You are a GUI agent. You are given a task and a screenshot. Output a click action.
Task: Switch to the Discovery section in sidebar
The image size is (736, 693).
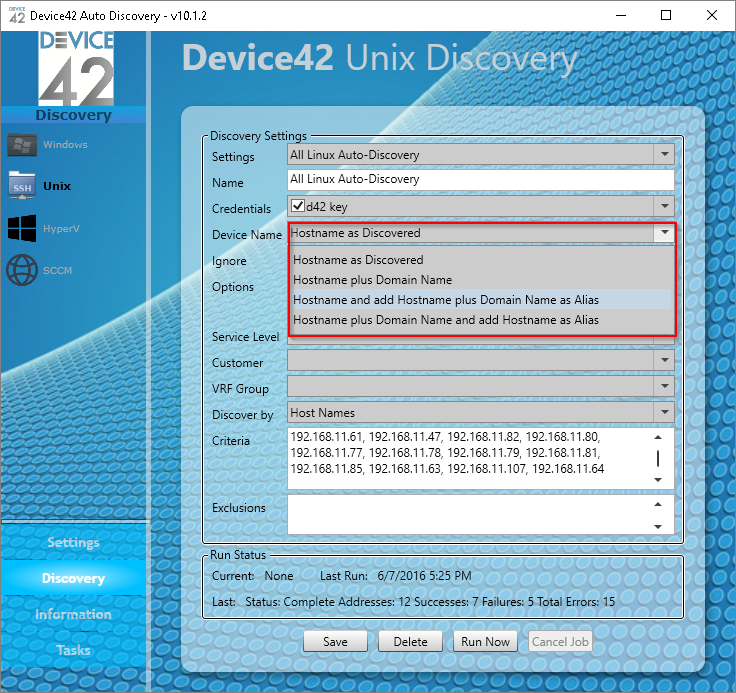click(x=73, y=578)
